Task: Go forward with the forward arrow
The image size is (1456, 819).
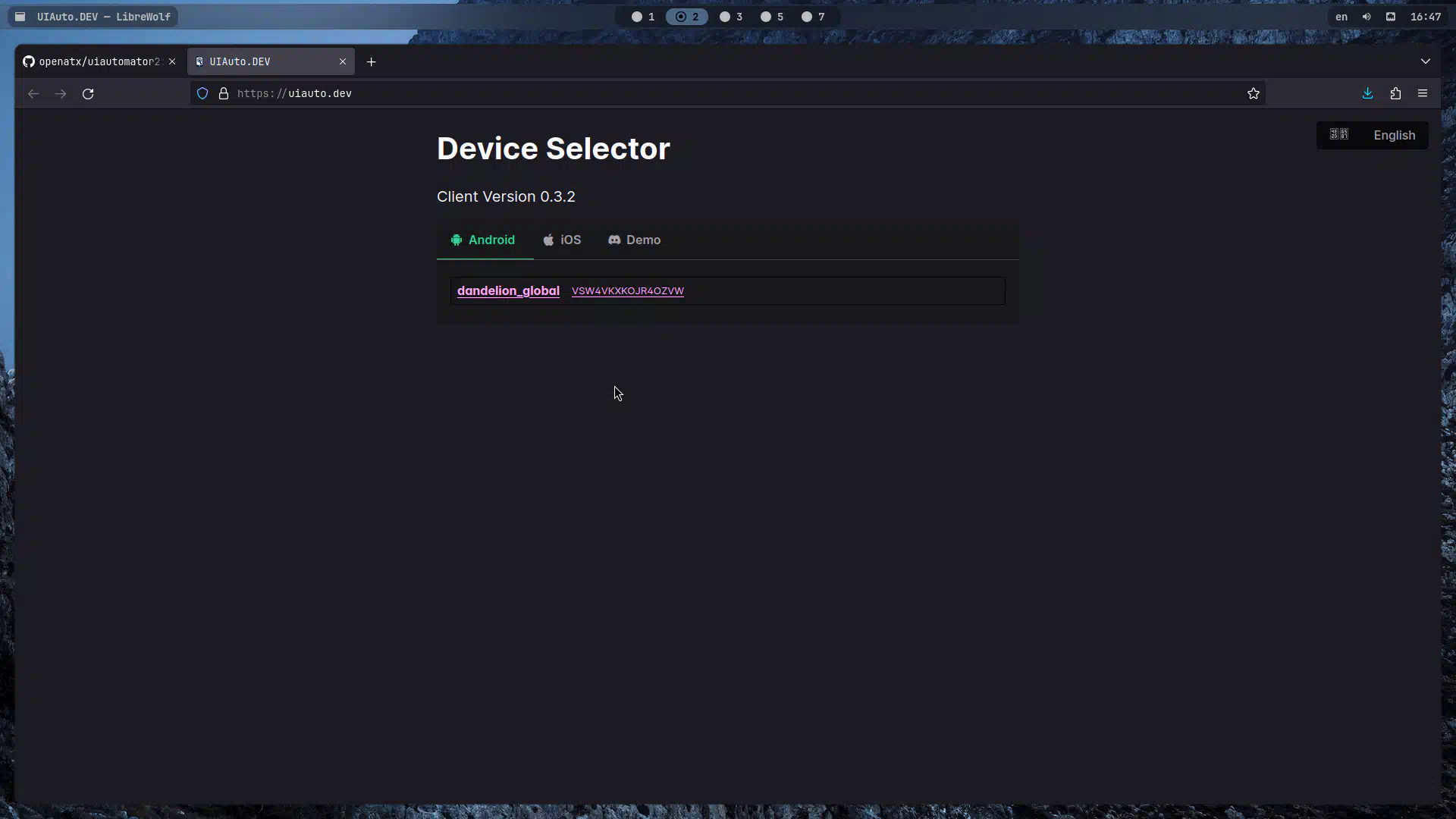Action: 61,93
